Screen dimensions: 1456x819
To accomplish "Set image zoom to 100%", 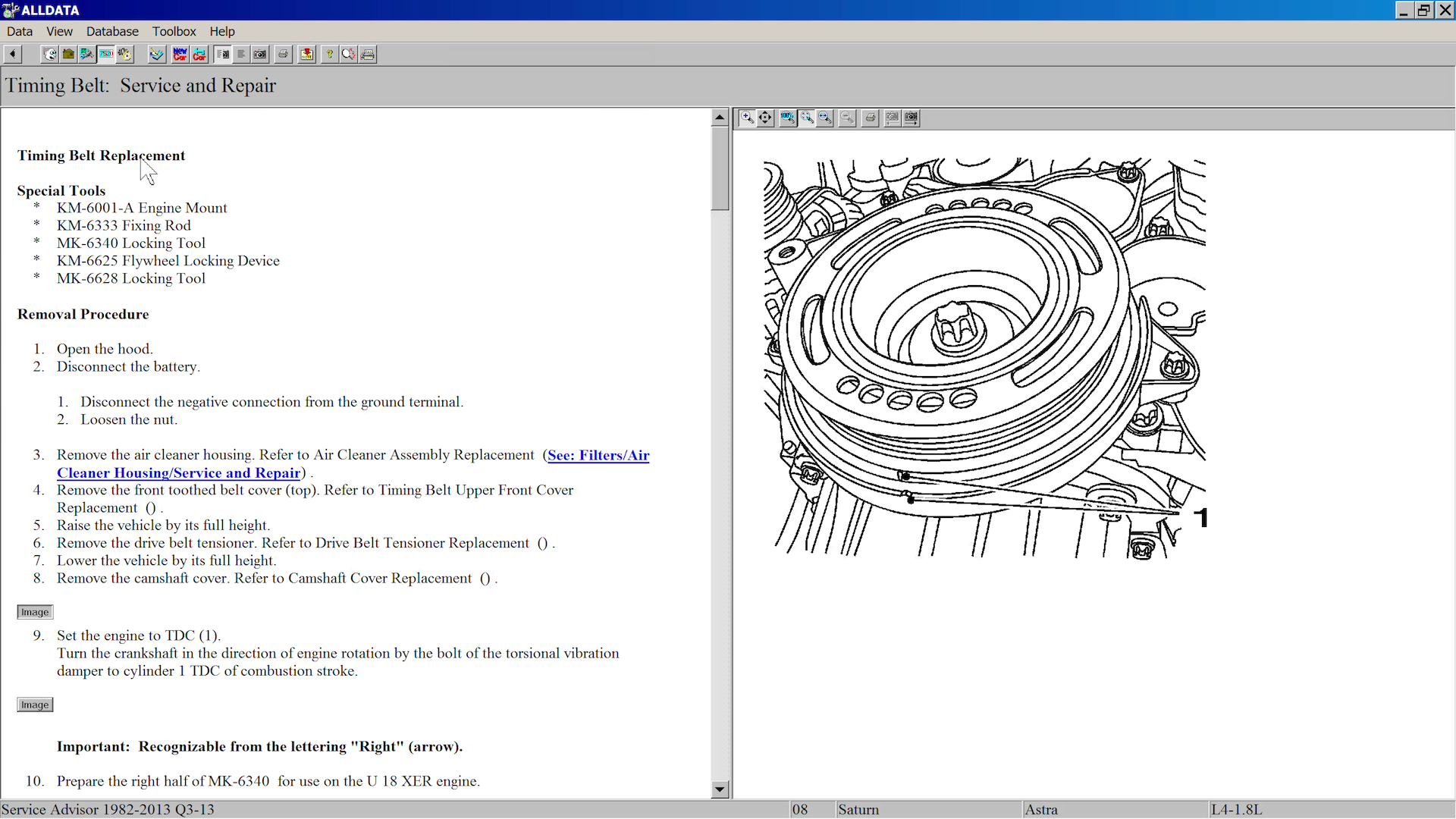I will pyautogui.click(x=788, y=118).
